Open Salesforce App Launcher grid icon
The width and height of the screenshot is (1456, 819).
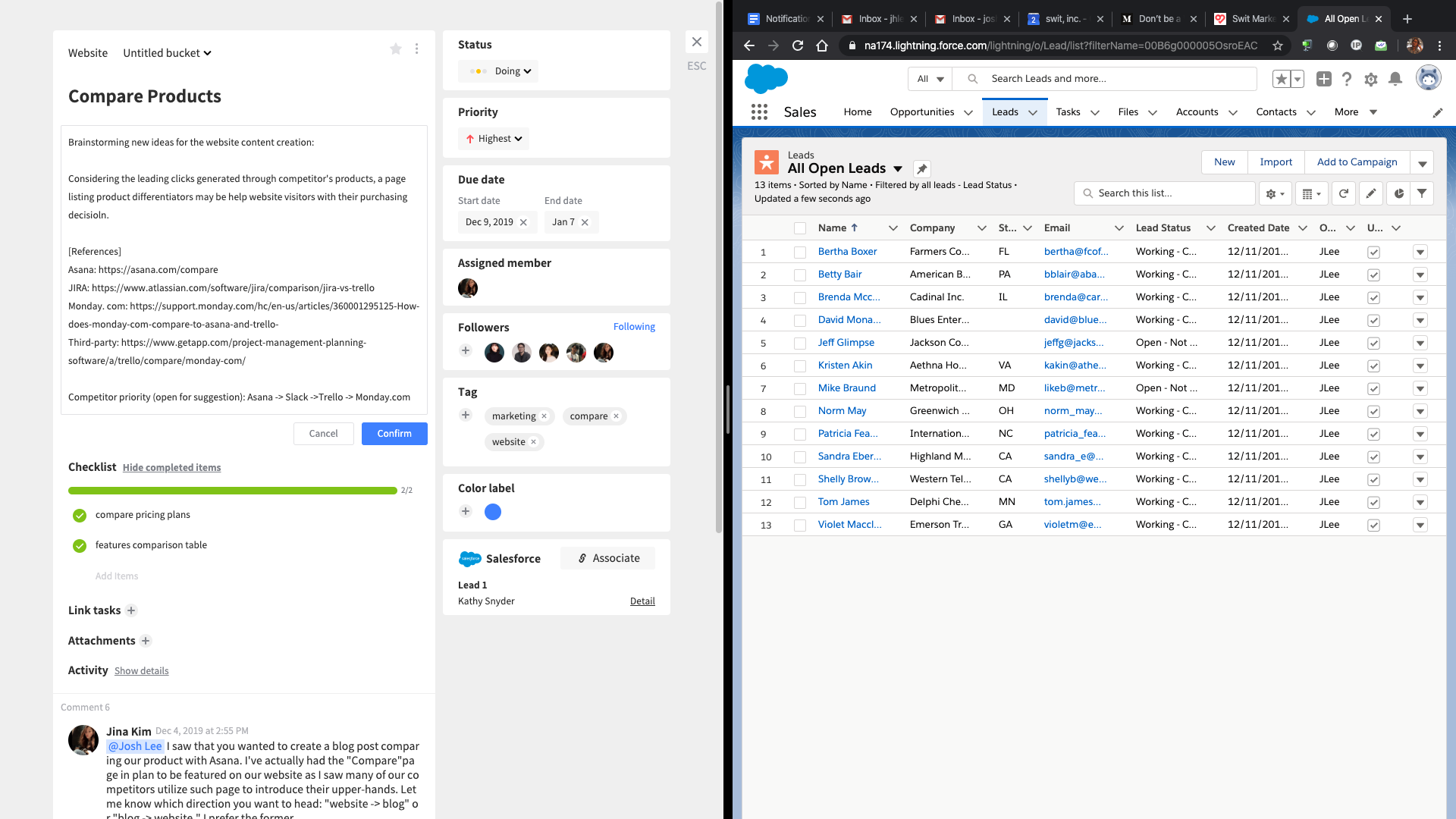[x=759, y=112]
